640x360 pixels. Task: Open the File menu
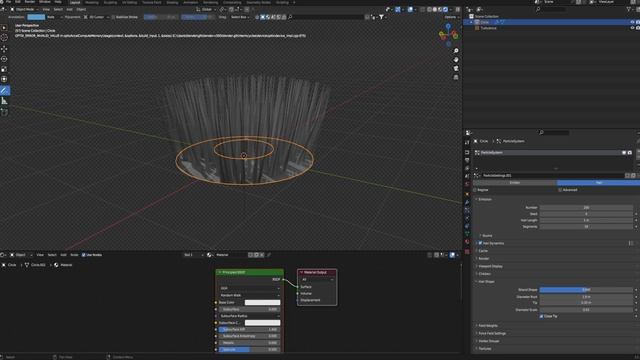(8, 2)
